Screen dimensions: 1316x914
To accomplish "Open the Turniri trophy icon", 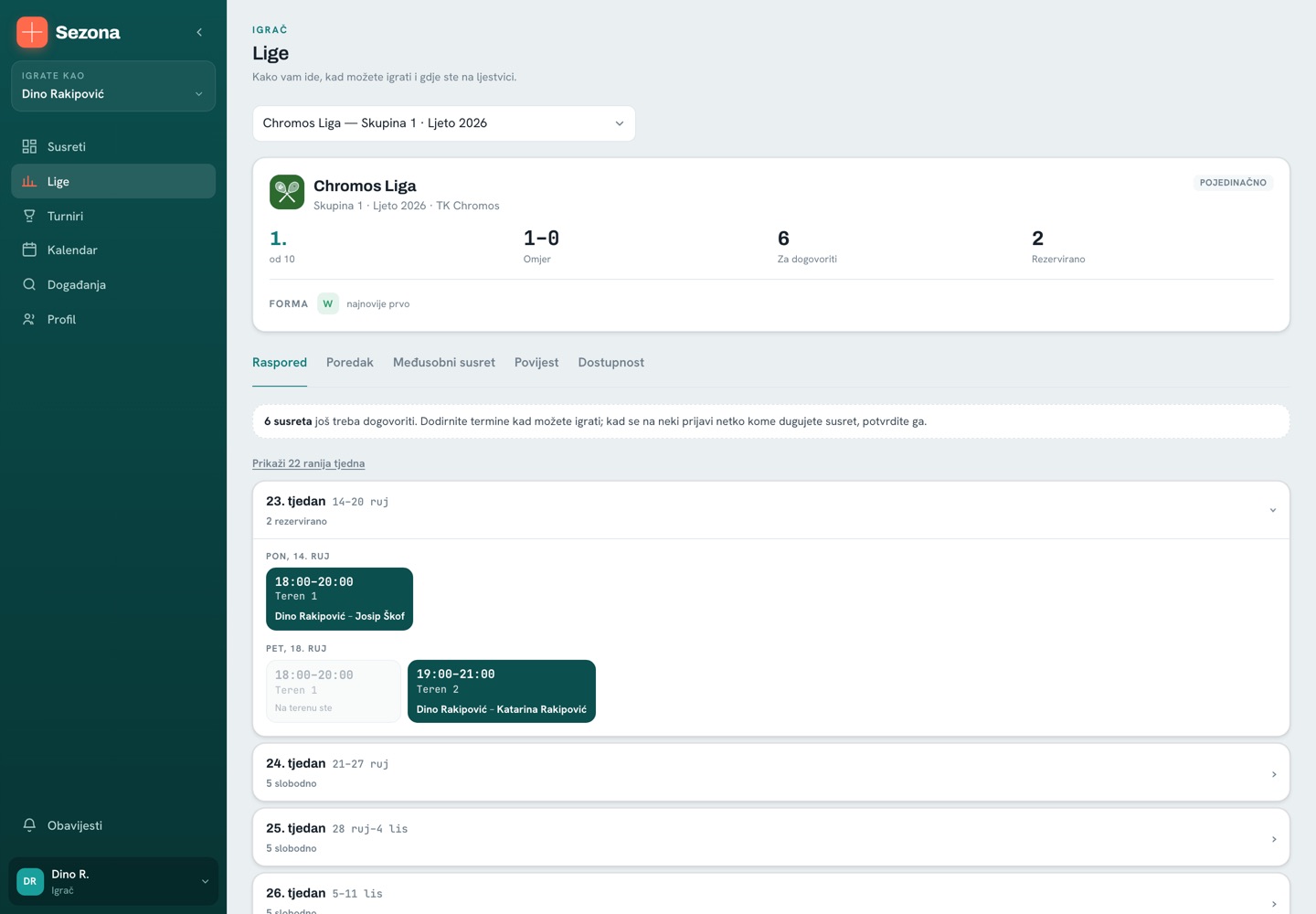I will coord(29,216).
